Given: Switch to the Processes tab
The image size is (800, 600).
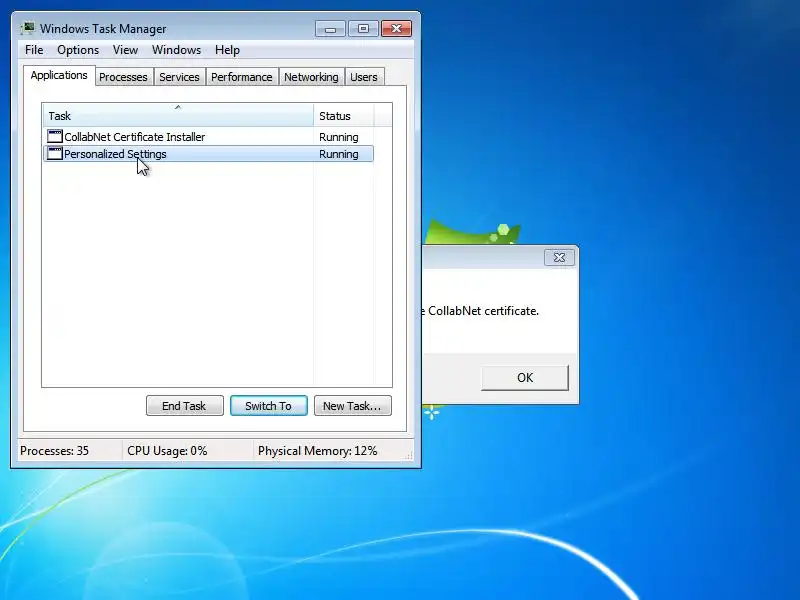Looking at the screenshot, I should (x=123, y=77).
